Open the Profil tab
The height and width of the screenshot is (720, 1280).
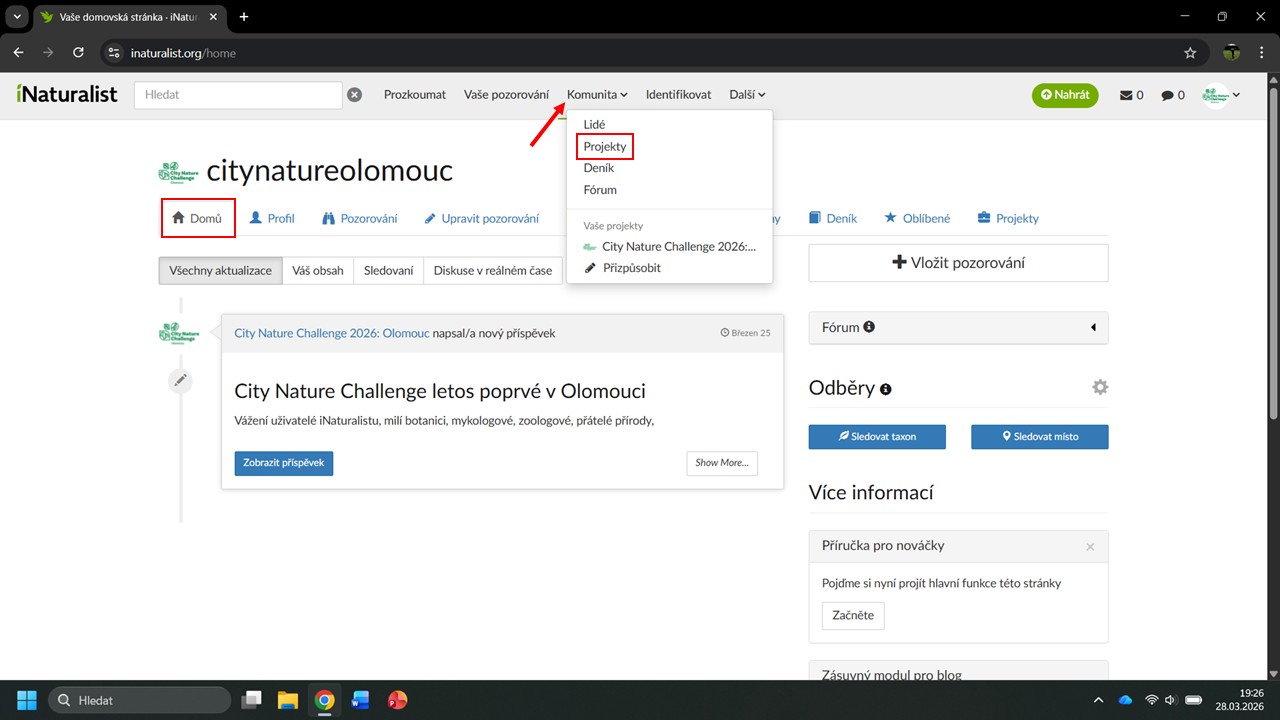click(272, 218)
